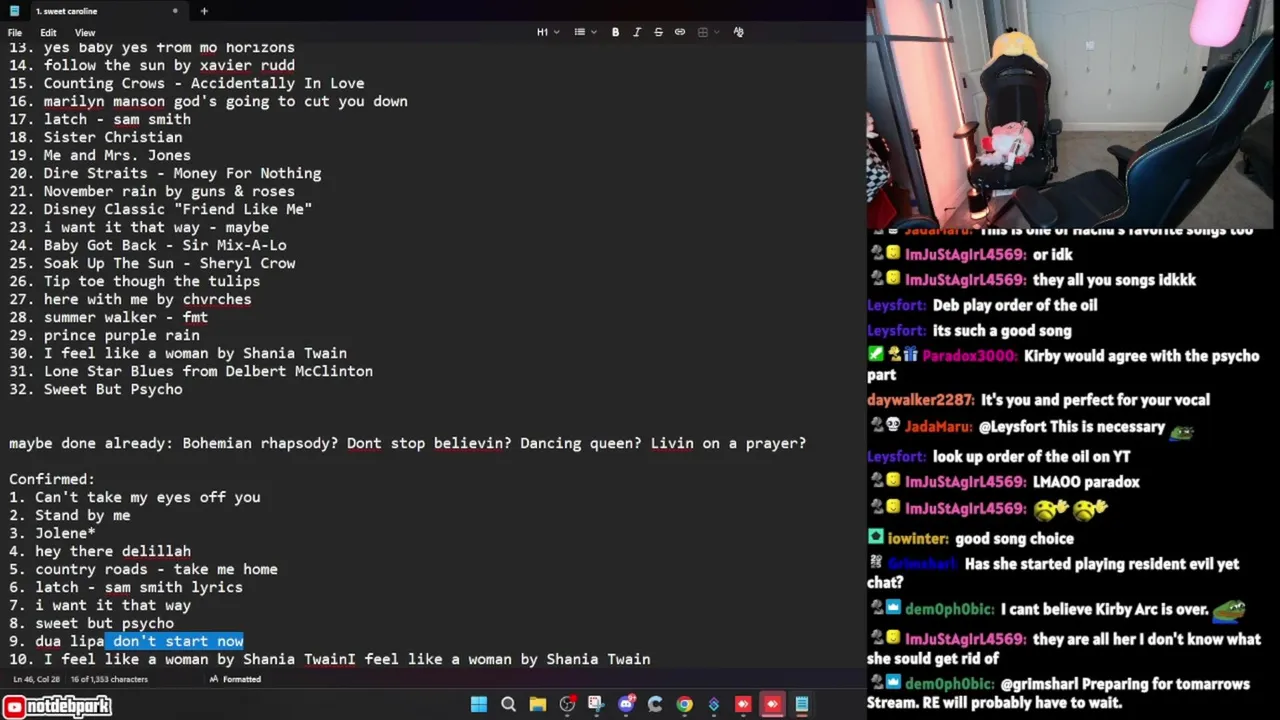Insert a hyperlink using the link icon
Image resolution: width=1280 pixels, height=720 pixels.
(x=680, y=32)
